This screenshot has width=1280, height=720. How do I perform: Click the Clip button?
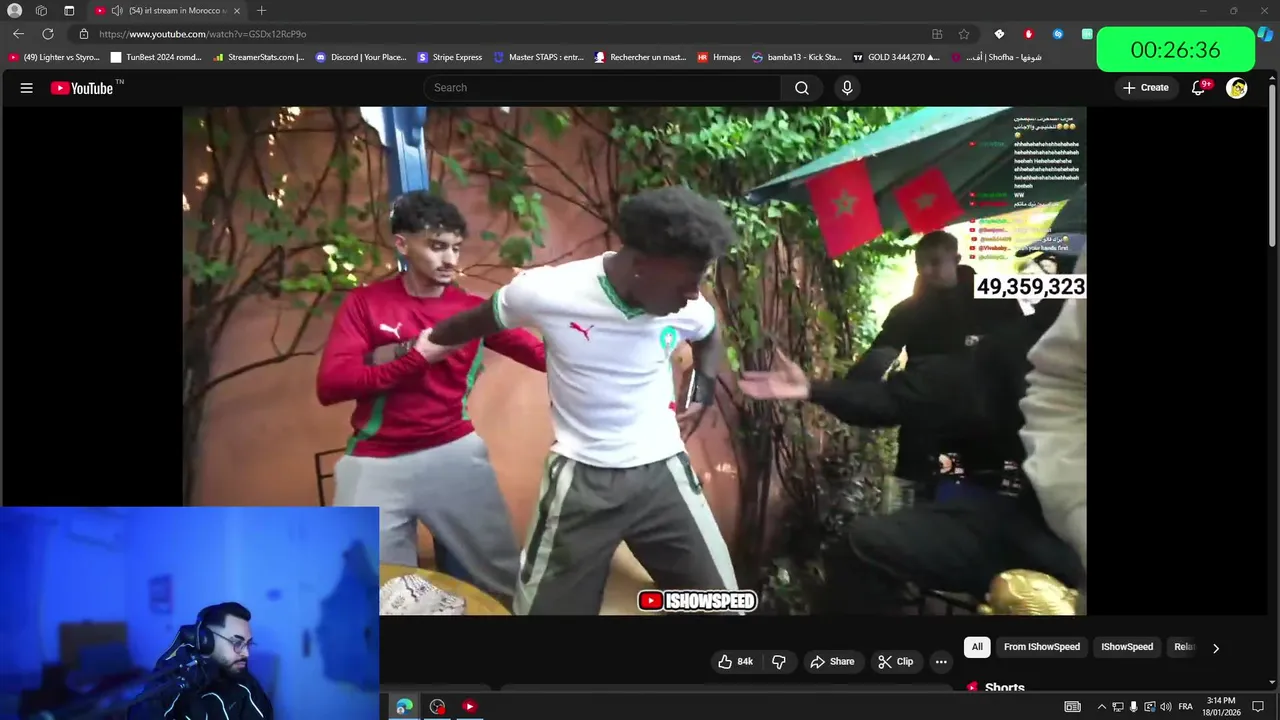895,662
